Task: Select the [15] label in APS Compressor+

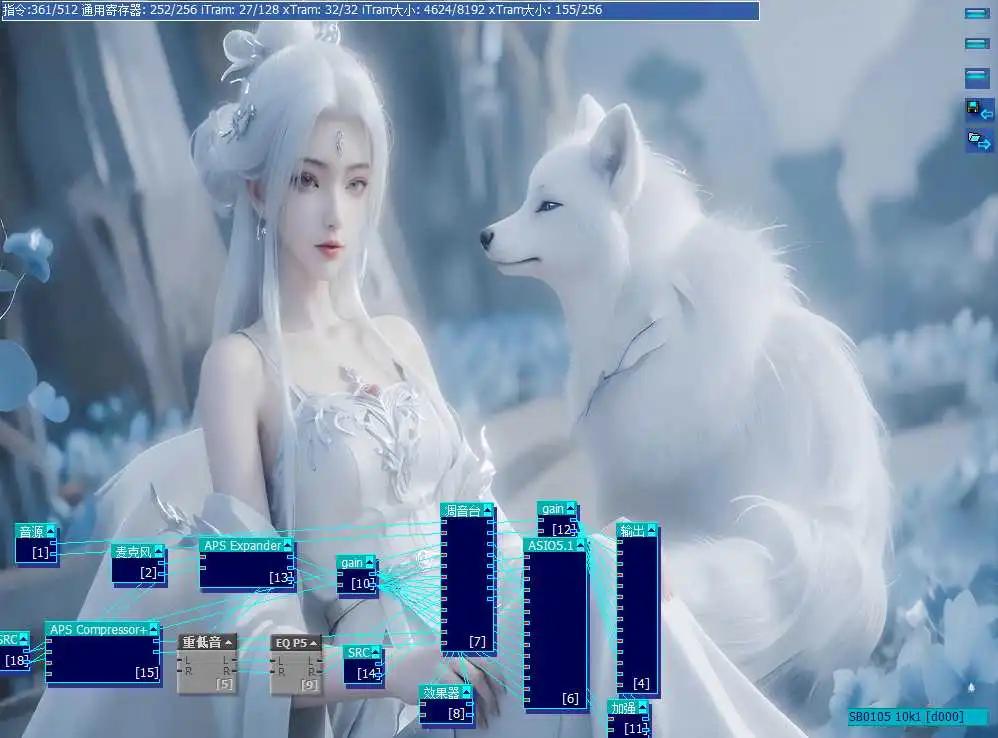Action: (x=147, y=672)
